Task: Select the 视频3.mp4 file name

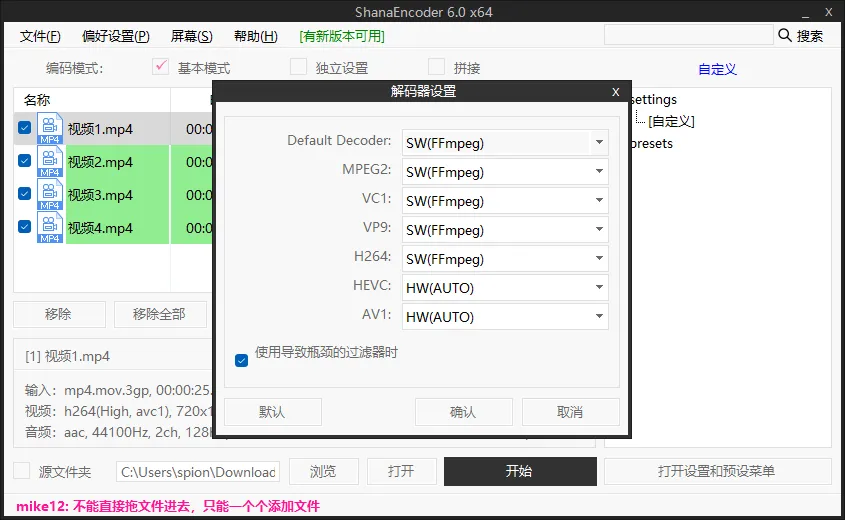Action: click(100, 195)
